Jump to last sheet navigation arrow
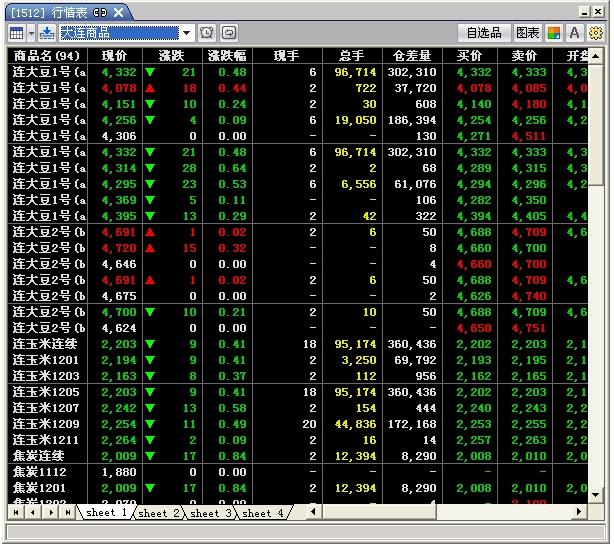614x547 pixels. [68, 513]
